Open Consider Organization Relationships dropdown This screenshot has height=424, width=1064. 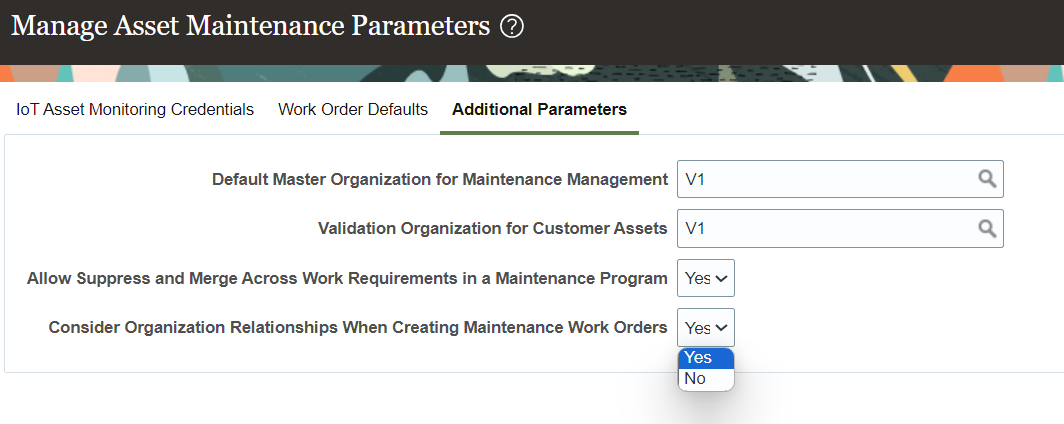tap(705, 327)
